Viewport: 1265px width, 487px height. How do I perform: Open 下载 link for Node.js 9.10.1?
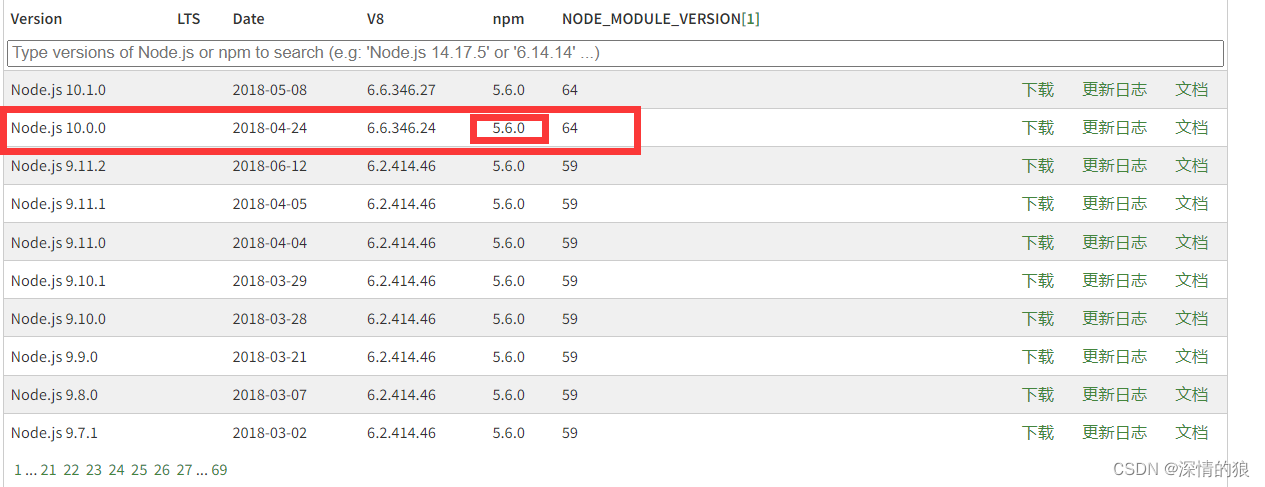click(x=1038, y=281)
